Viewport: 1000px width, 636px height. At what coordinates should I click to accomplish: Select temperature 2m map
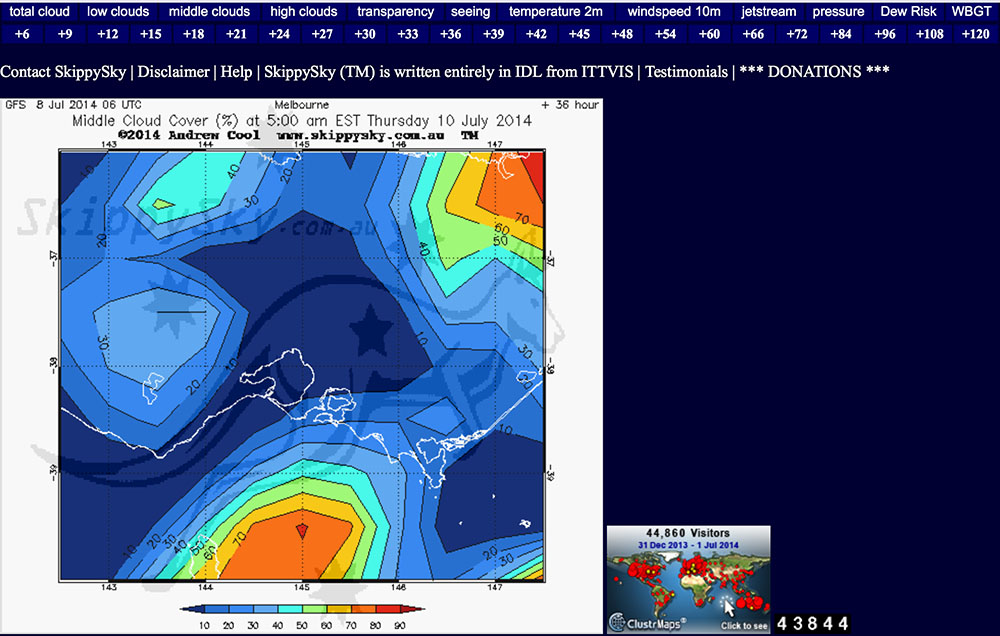[555, 11]
